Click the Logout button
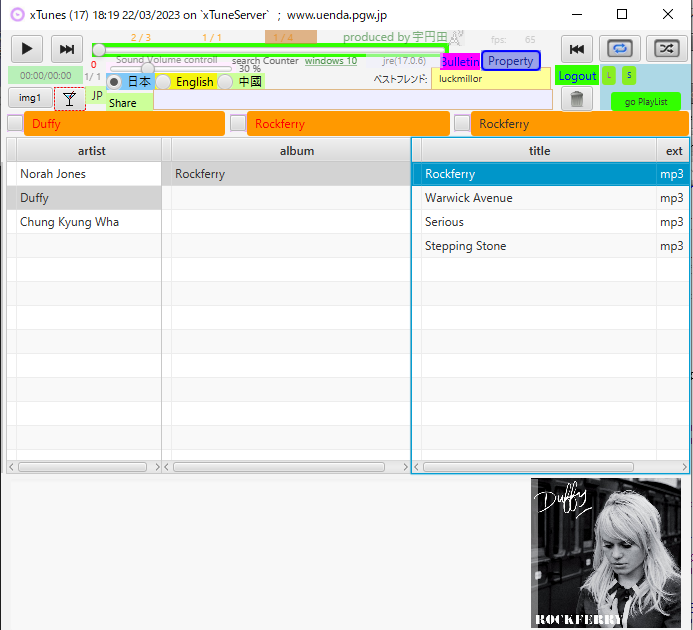 coord(577,76)
